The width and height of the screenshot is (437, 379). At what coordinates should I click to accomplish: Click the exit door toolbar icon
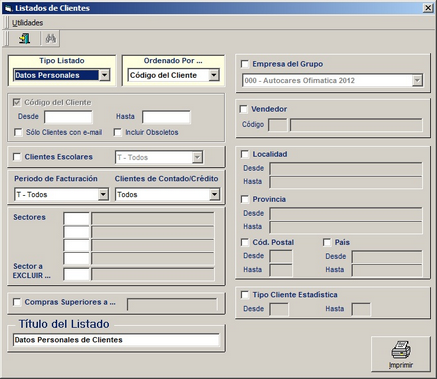pos(24,39)
